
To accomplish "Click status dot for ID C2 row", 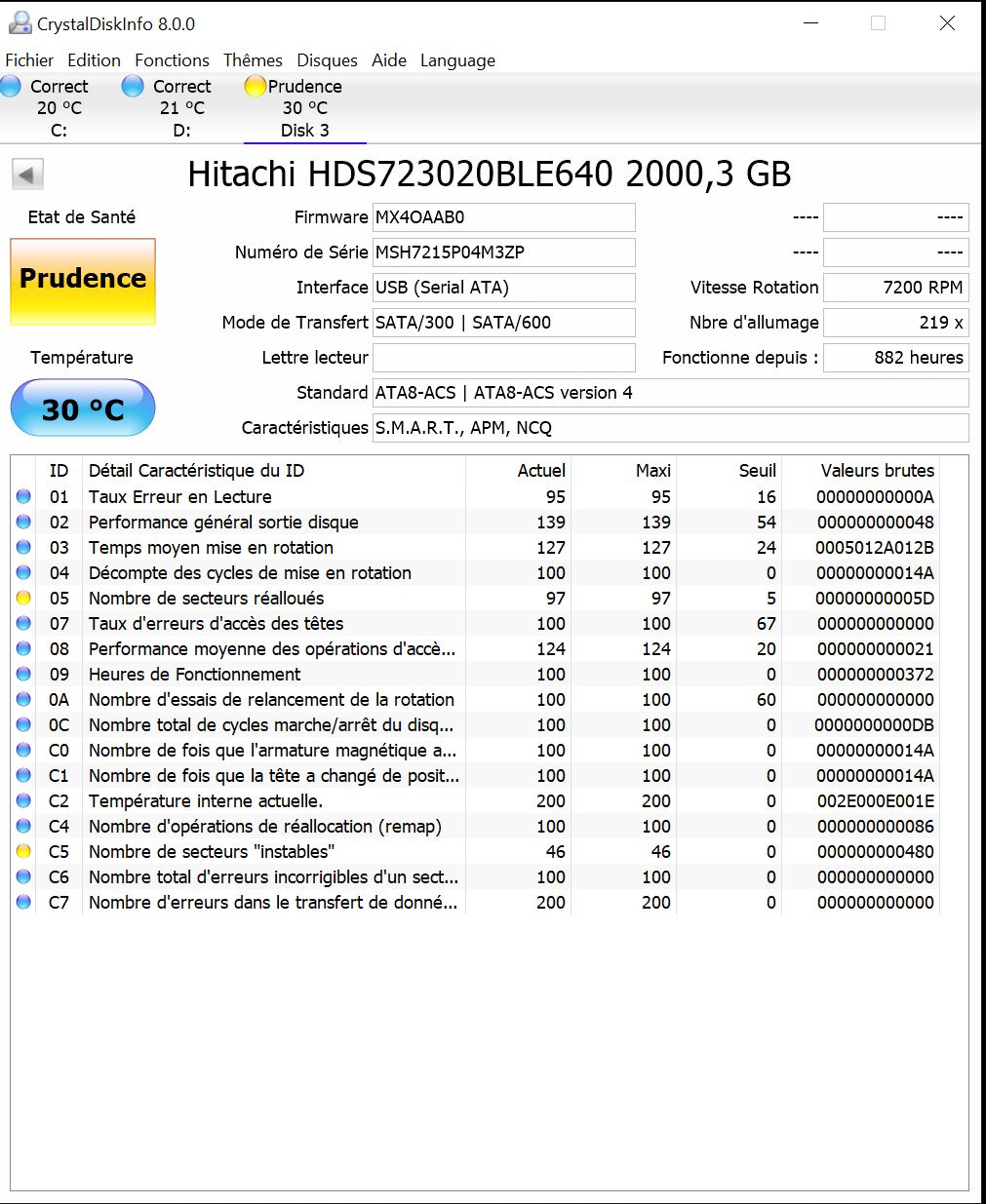I will click(23, 800).
